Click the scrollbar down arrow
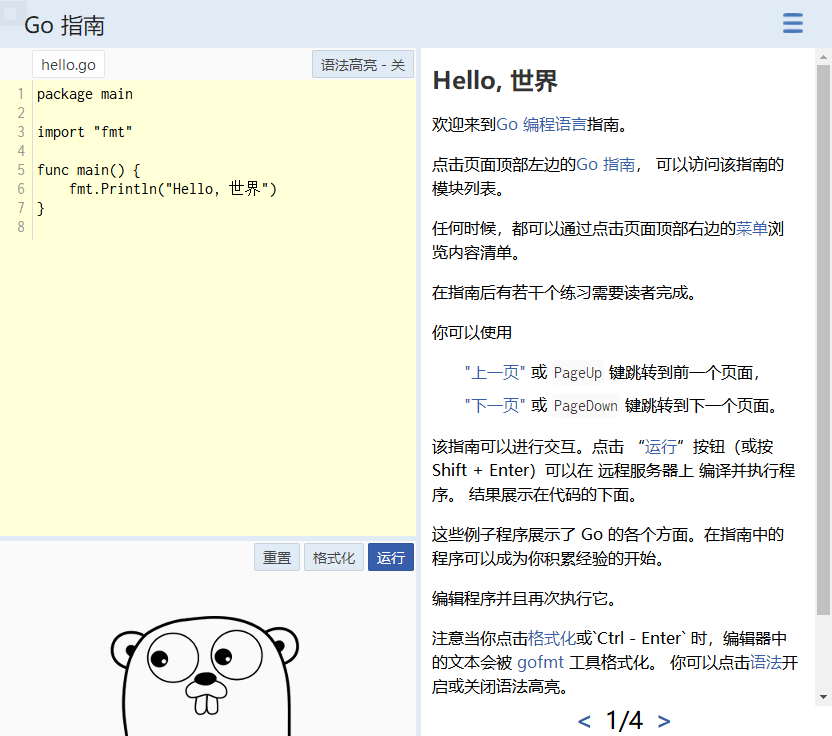The image size is (832, 736). point(823,697)
